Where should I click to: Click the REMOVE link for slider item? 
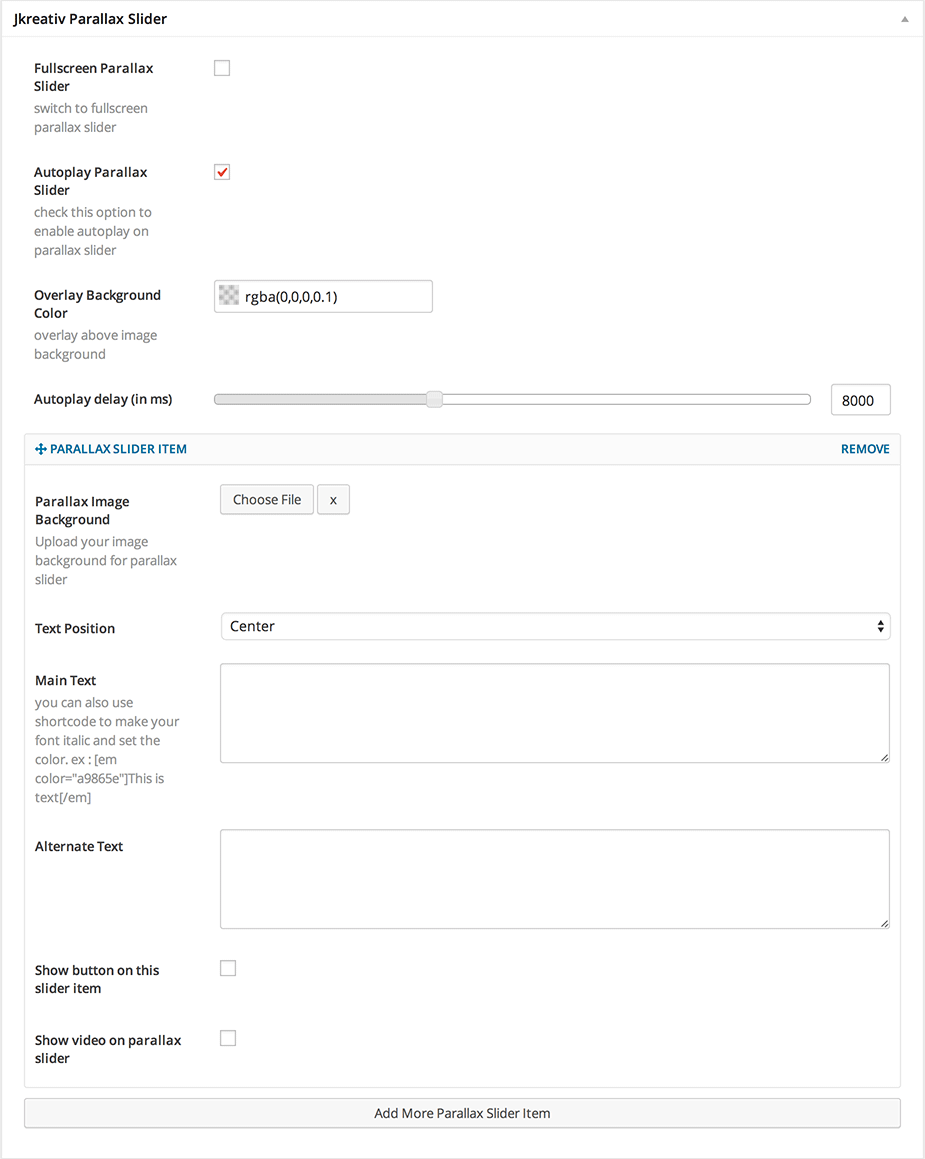[864, 449]
